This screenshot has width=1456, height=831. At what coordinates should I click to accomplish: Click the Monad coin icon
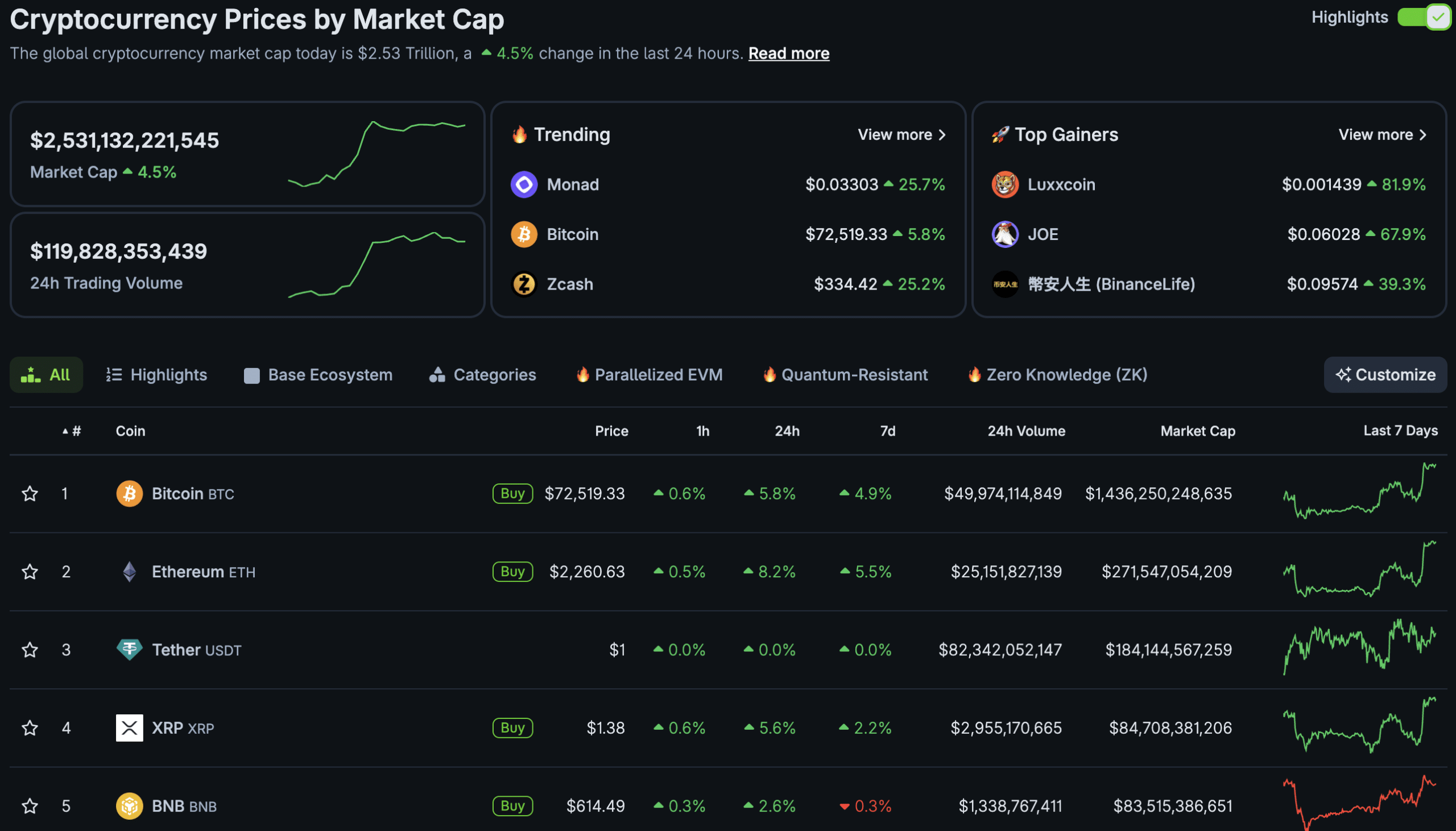point(524,184)
